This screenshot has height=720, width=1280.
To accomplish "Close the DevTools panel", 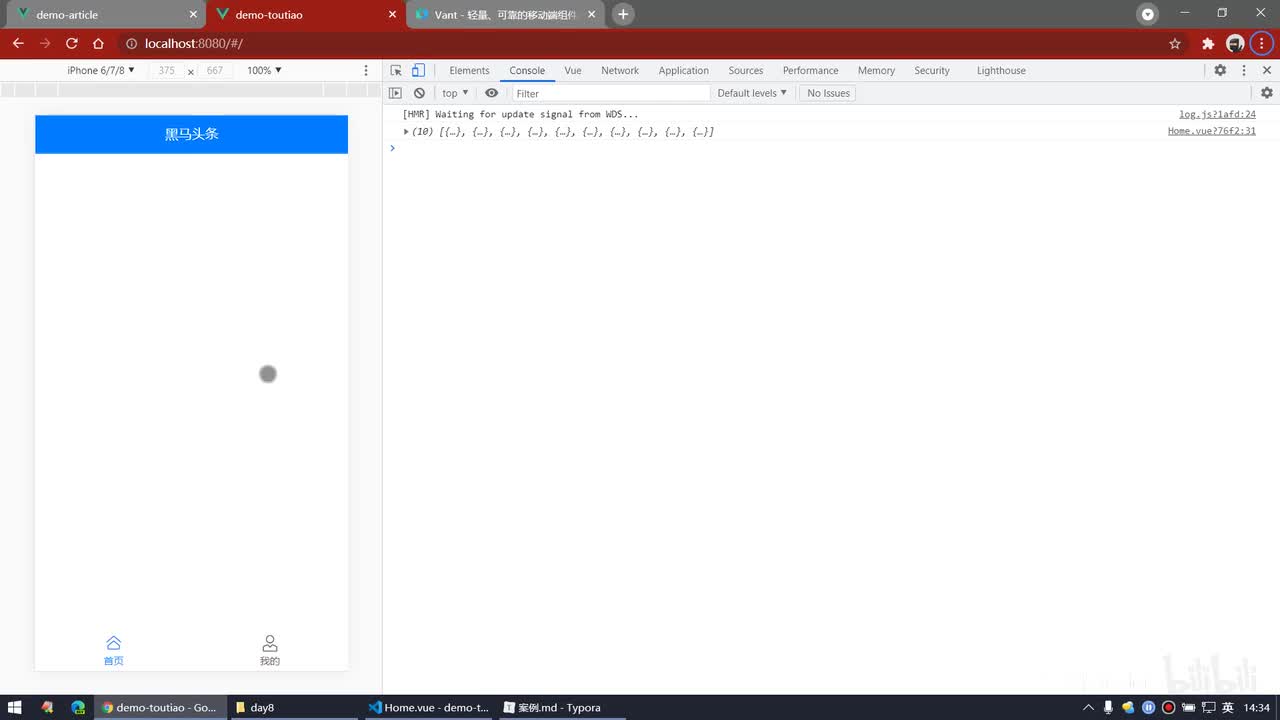I will point(1267,70).
